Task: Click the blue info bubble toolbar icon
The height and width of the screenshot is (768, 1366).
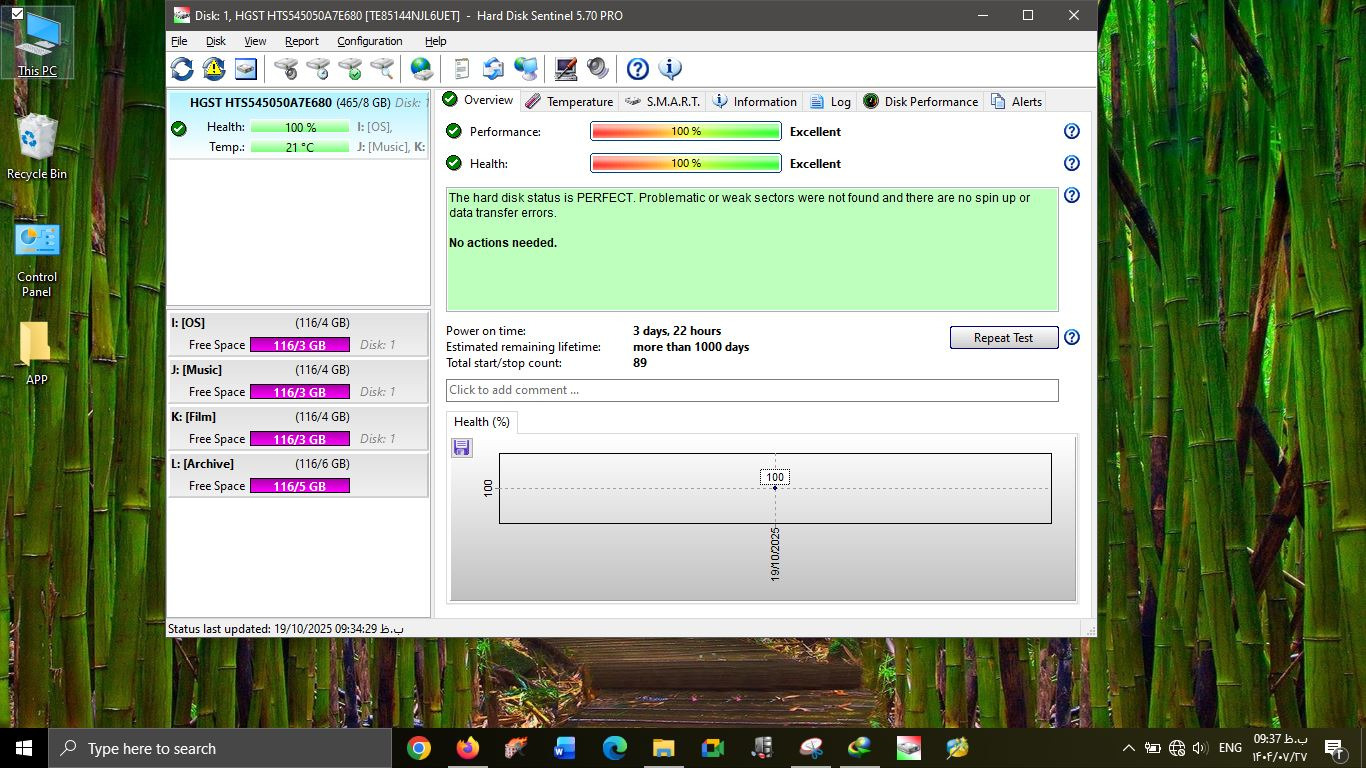Action: click(x=670, y=69)
